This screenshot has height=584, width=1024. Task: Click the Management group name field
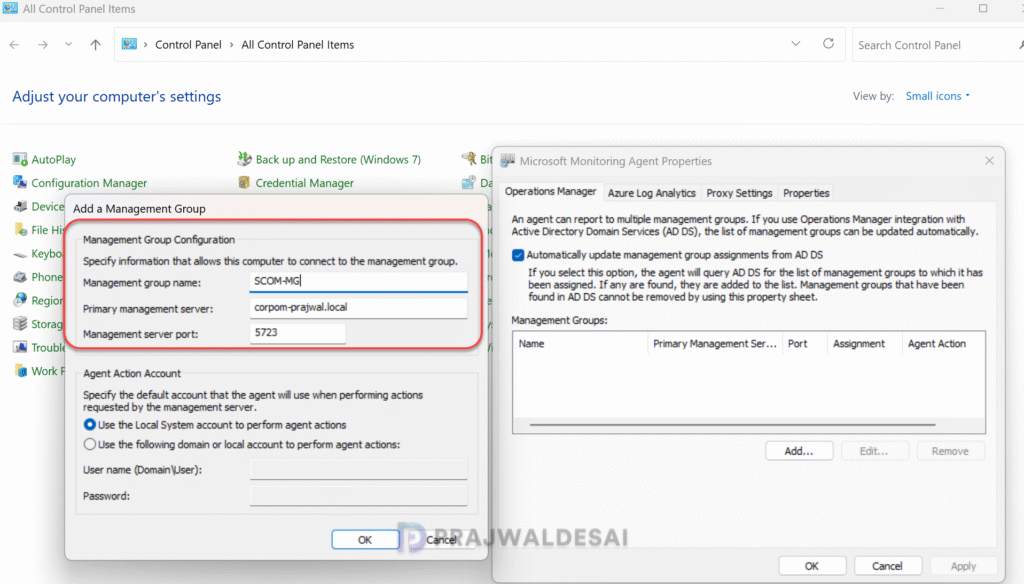click(359, 282)
